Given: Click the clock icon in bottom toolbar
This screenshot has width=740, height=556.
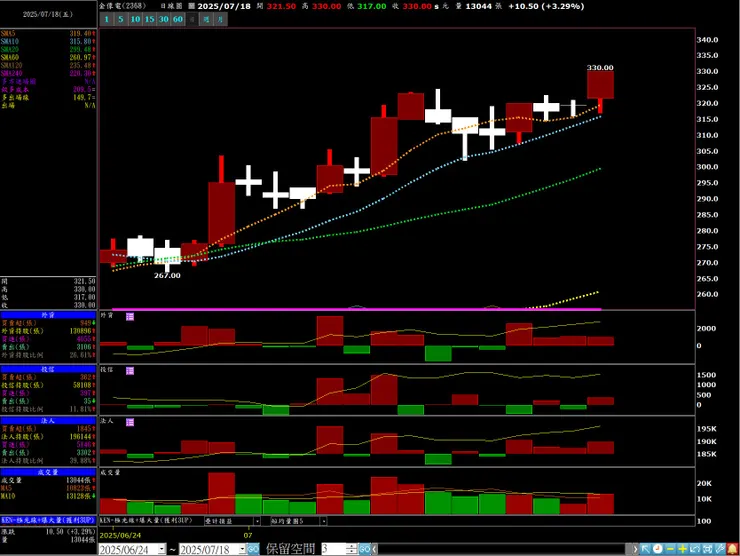Looking at the screenshot, I should click(x=658, y=549).
